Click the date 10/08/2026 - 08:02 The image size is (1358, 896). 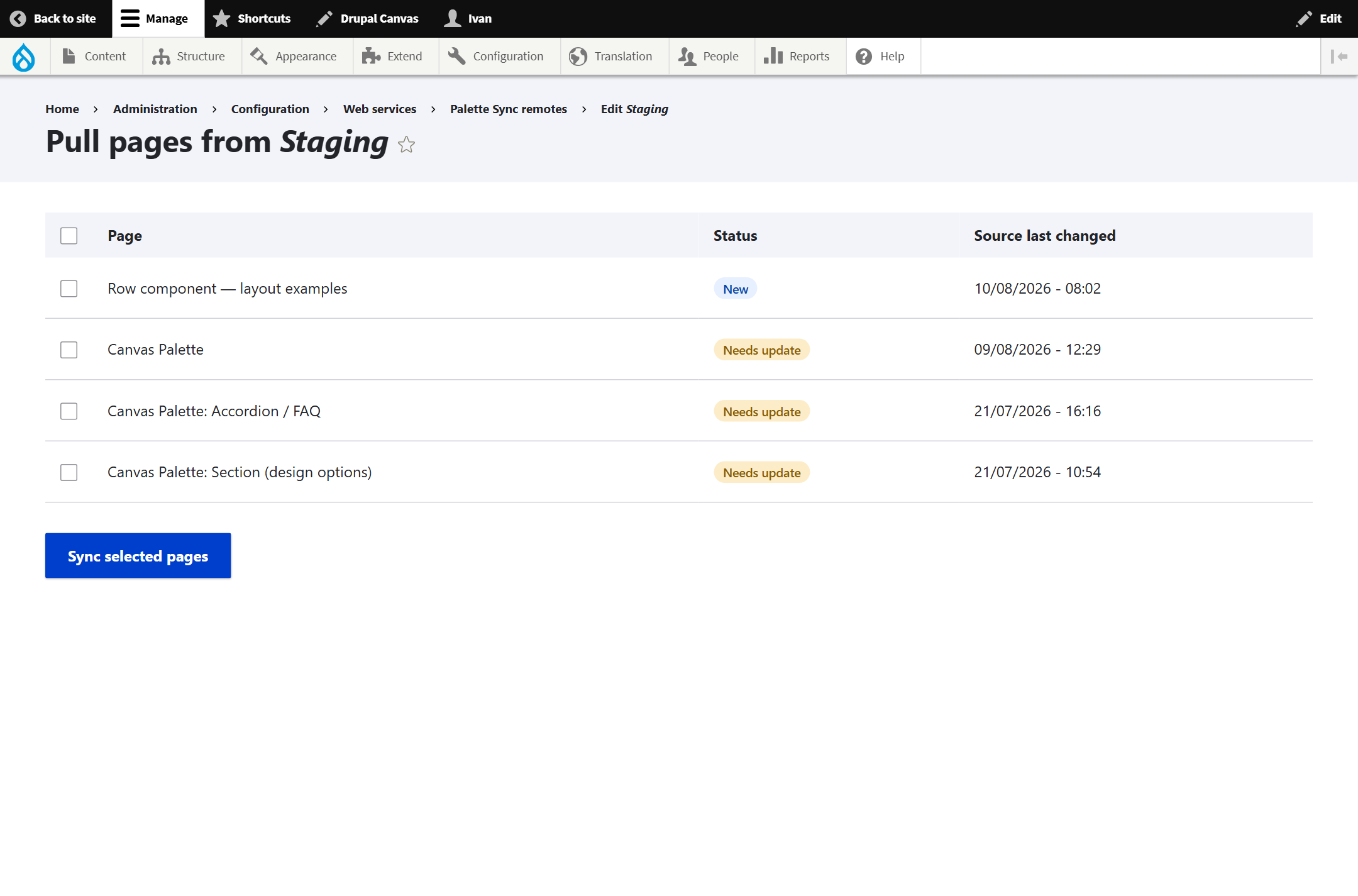[x=1037, y=289]
